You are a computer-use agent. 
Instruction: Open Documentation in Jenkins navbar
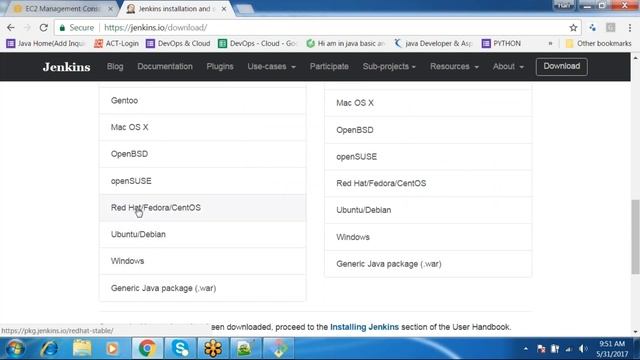click(165, 67)
